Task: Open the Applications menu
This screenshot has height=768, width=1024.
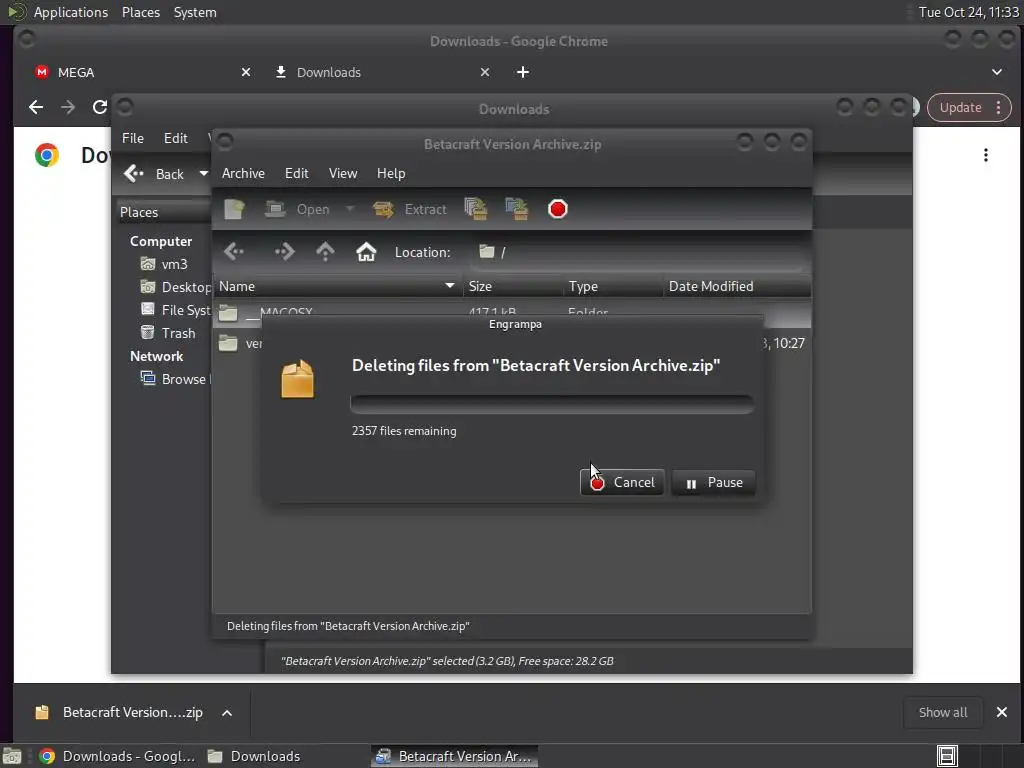Action: tap(71, 12)
